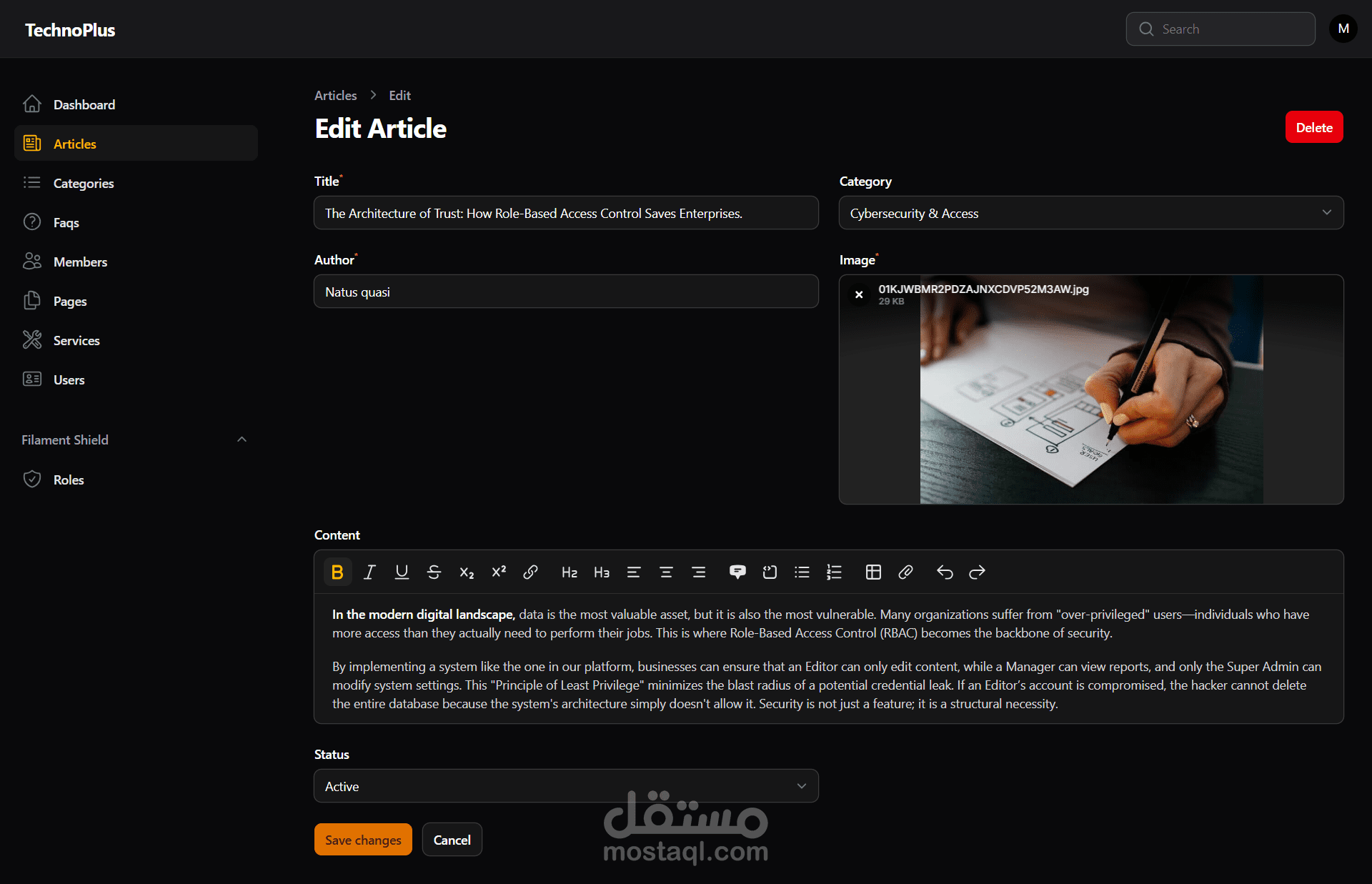Click the Author input field
This screenshot has width=1372, height=884.
click(565, 292)
